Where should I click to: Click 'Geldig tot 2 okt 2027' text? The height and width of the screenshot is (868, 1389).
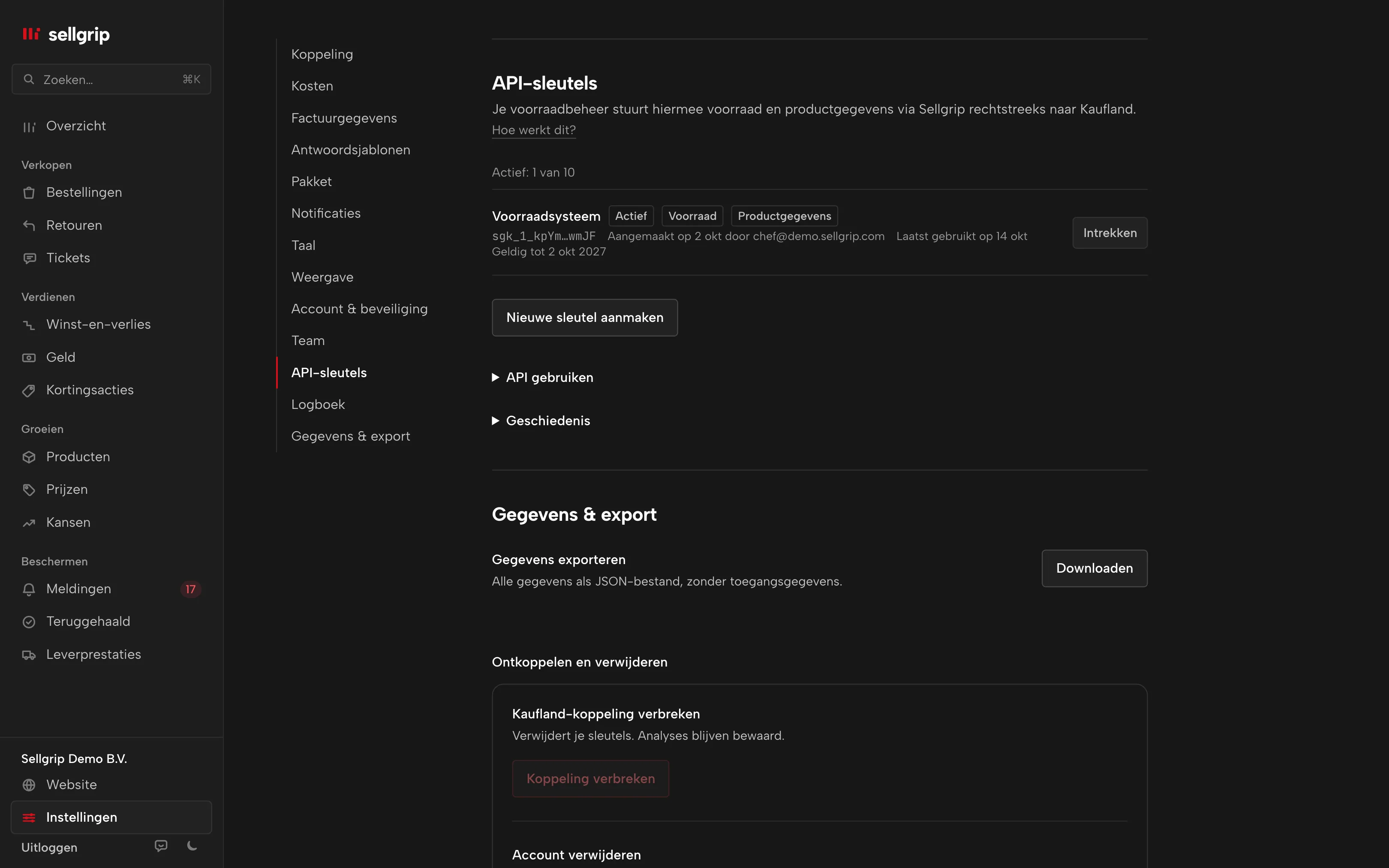coord(549,252)
